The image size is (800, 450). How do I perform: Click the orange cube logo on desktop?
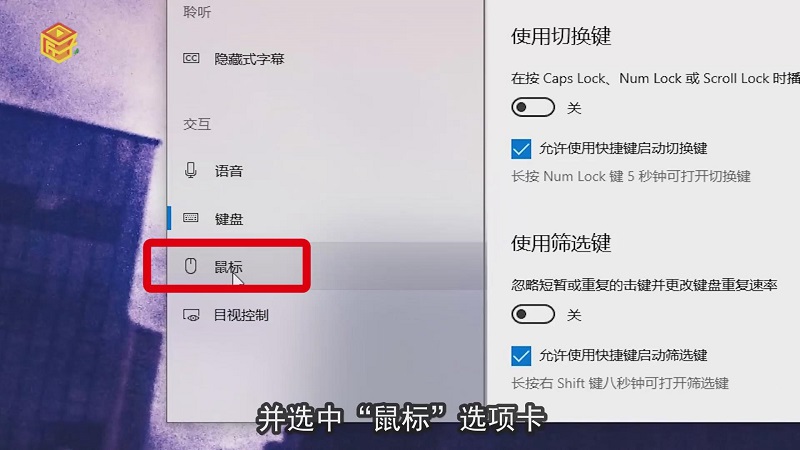tap(59, 43)
